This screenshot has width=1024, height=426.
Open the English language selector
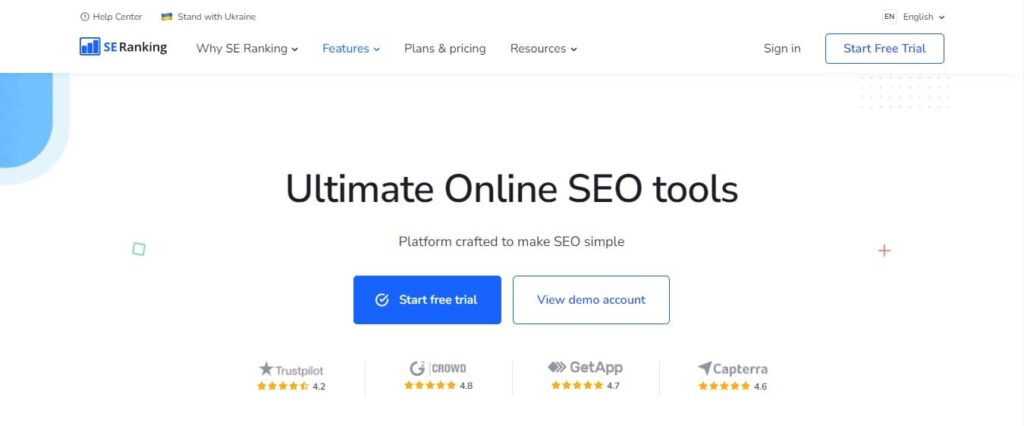[923, 17]
